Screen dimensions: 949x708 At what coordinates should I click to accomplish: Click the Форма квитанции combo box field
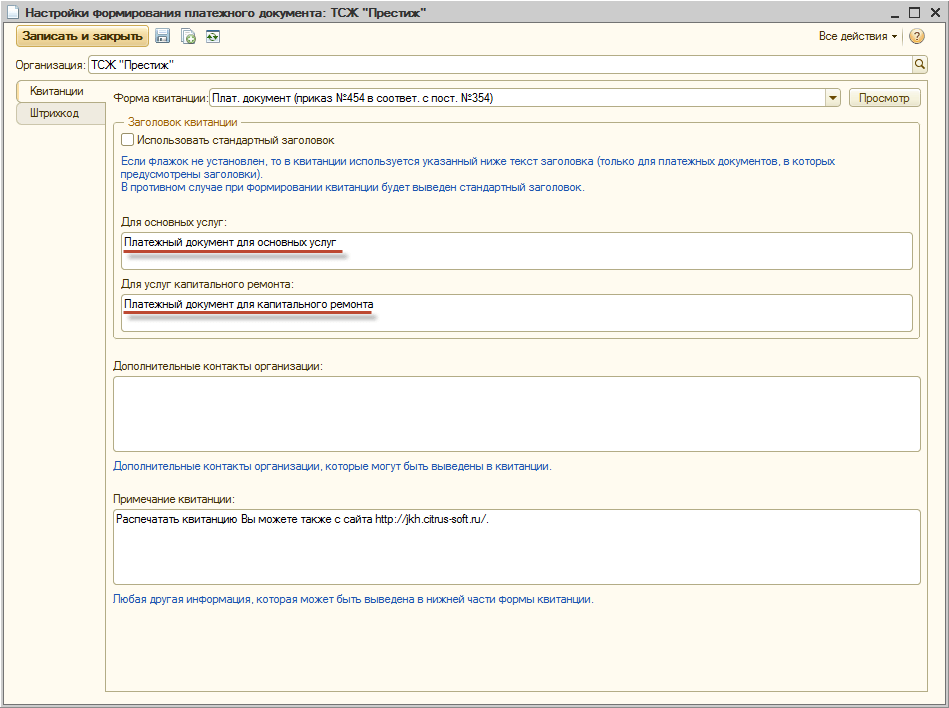click(x=517, y=97)
